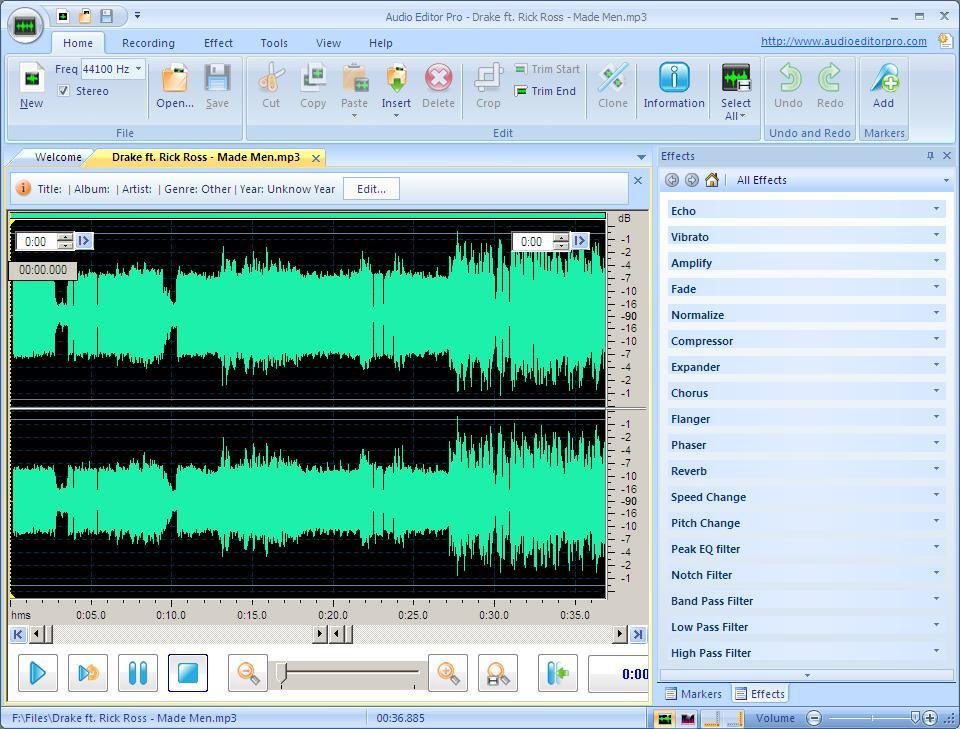Click the Add marker icon
Viewport: 960px width, 729px height.
(x=883, y=86)
